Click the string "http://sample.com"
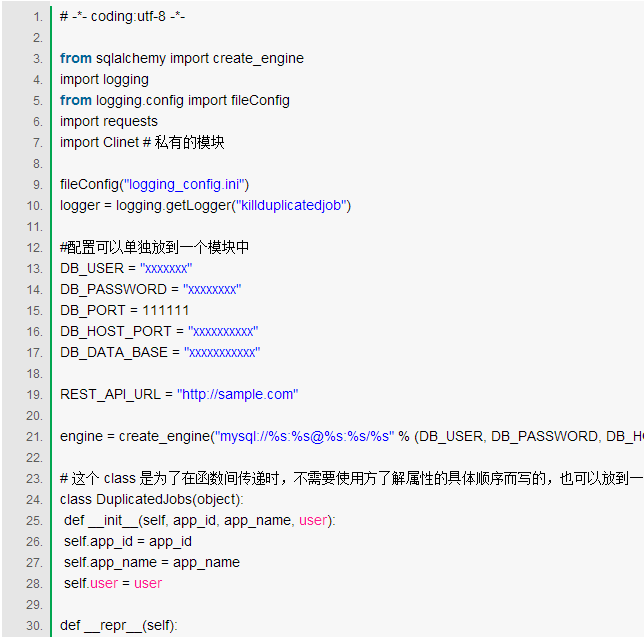644x637 pixels. coord(237,394)
